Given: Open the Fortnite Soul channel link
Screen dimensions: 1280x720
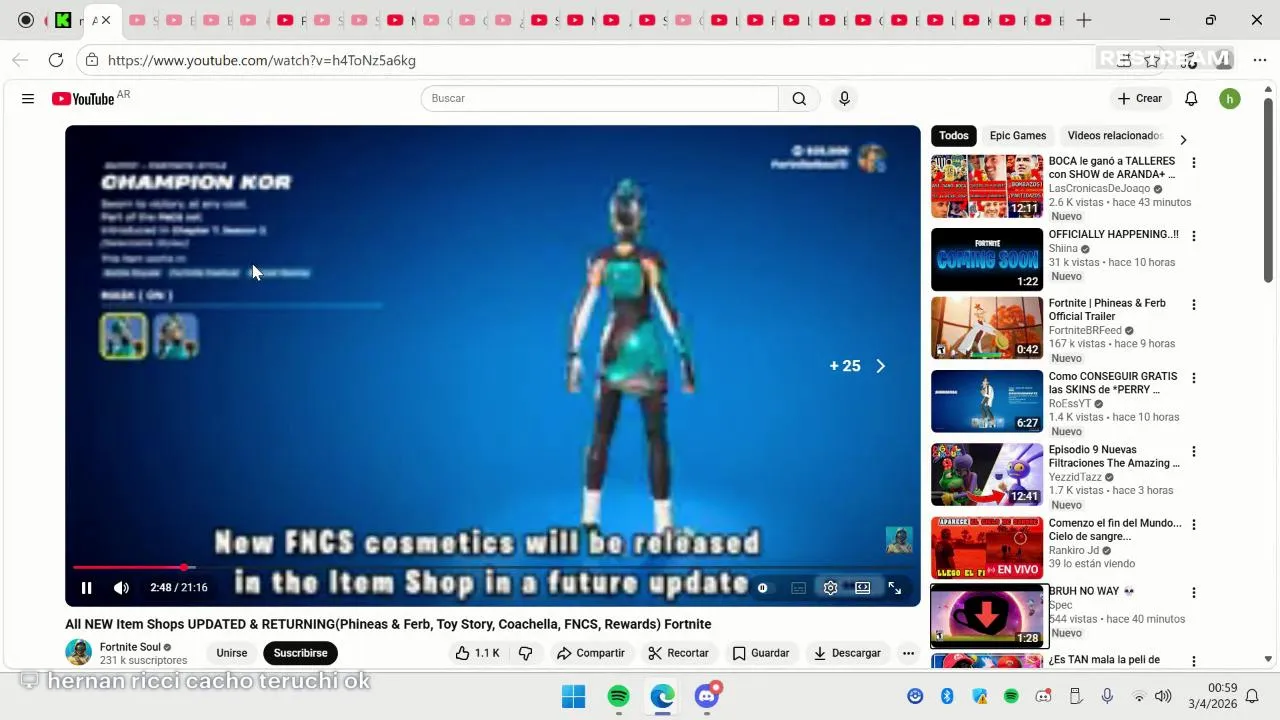Looking at the screenshot, I should tap(130, 647).
